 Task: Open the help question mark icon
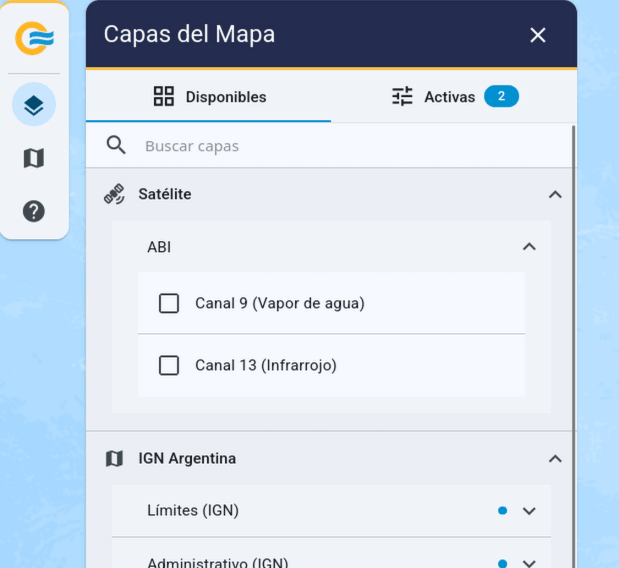tap(34, 211)
